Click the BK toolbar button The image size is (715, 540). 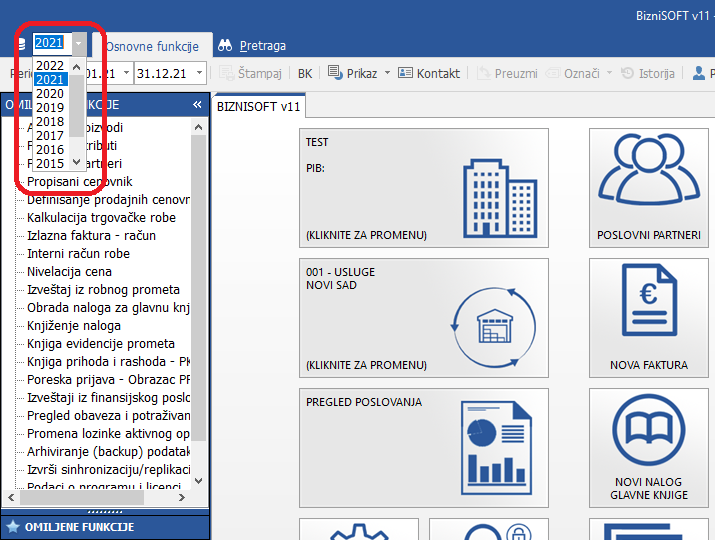[305, 73]
